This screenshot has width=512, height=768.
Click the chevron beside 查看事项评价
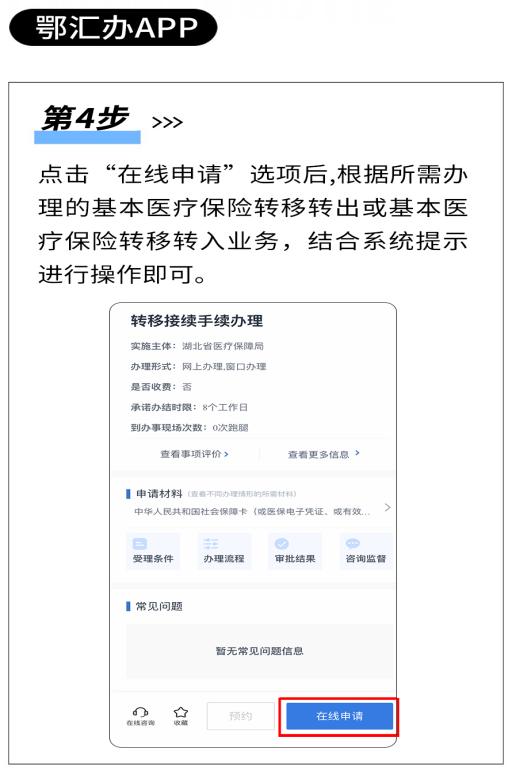(226, 454)
